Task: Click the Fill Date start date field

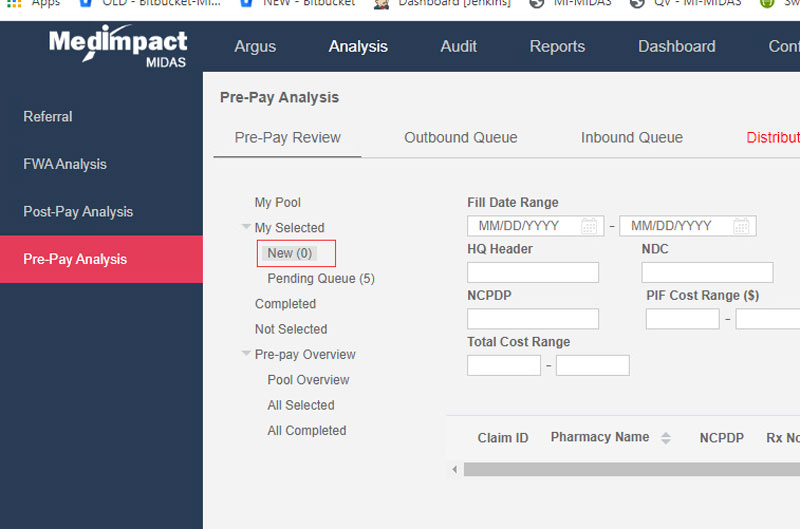Action: (535, 226)
